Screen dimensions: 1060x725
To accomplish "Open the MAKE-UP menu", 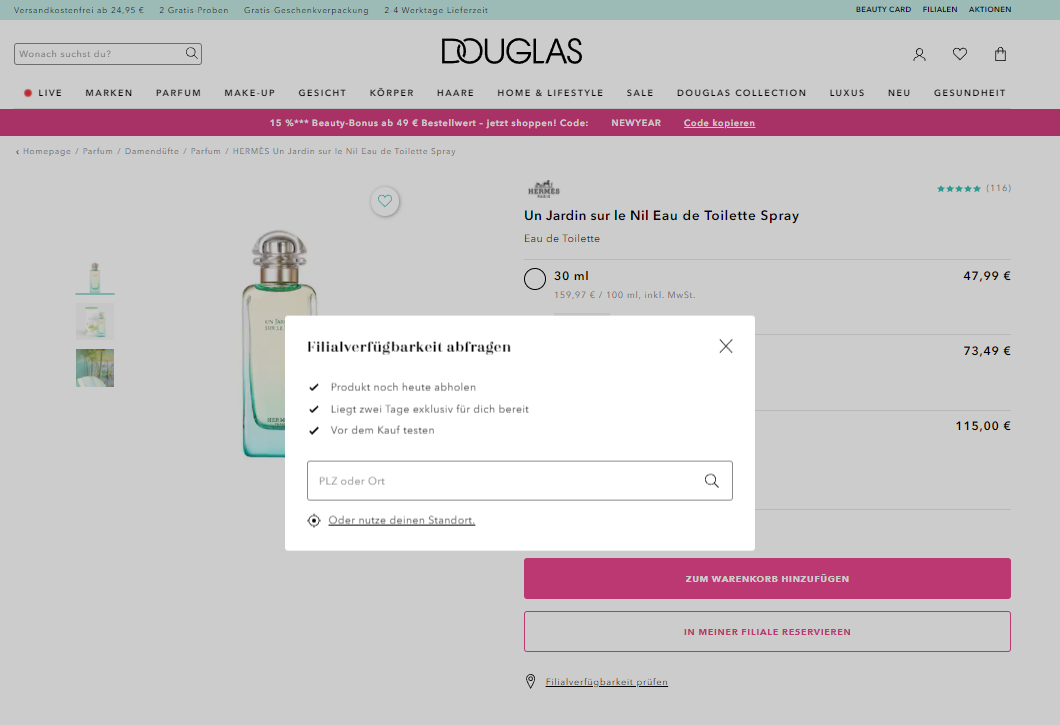I will 250,93.
